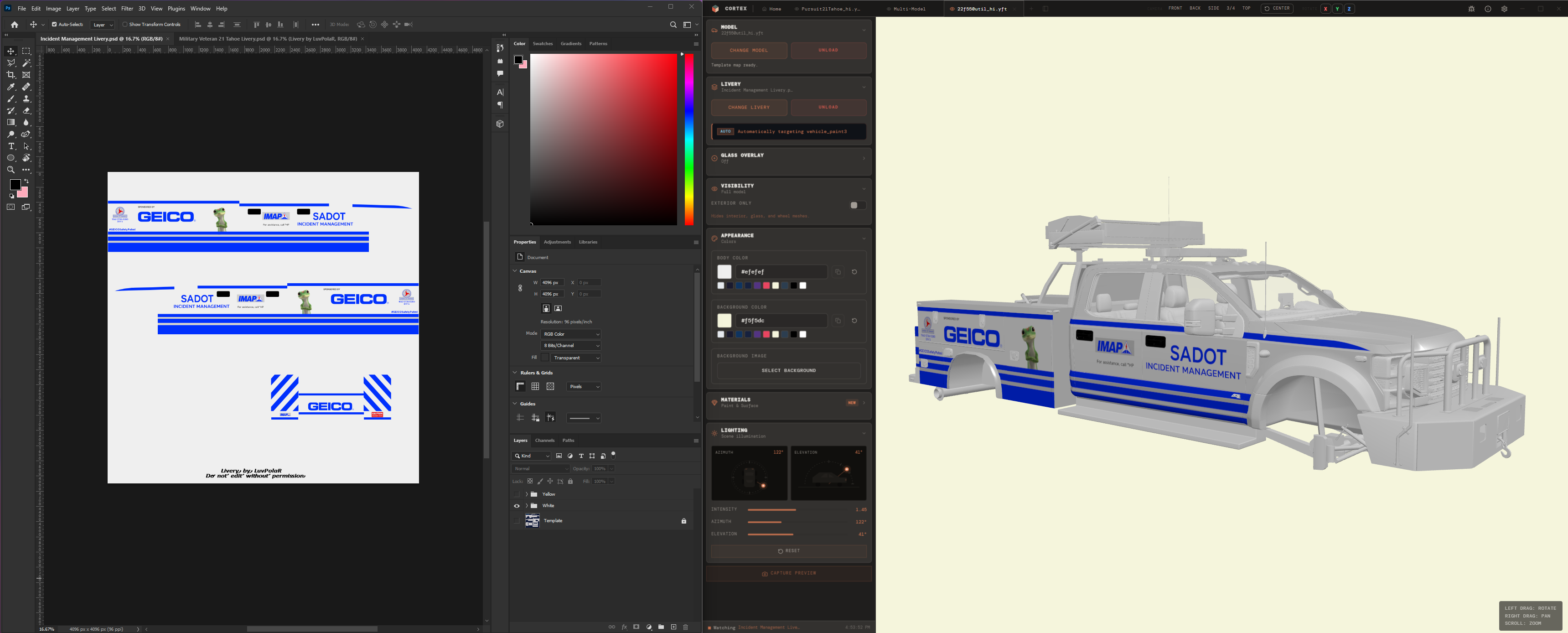
Task: Select the Ellipse shape tool
Action: point(11,158)
